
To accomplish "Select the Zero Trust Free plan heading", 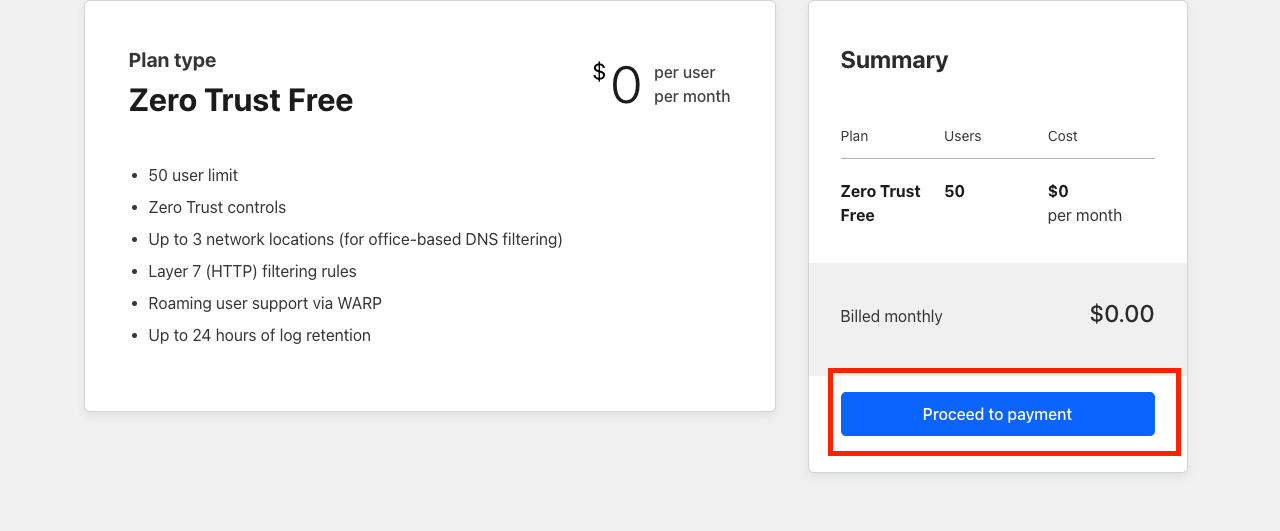I will (241, 100).
